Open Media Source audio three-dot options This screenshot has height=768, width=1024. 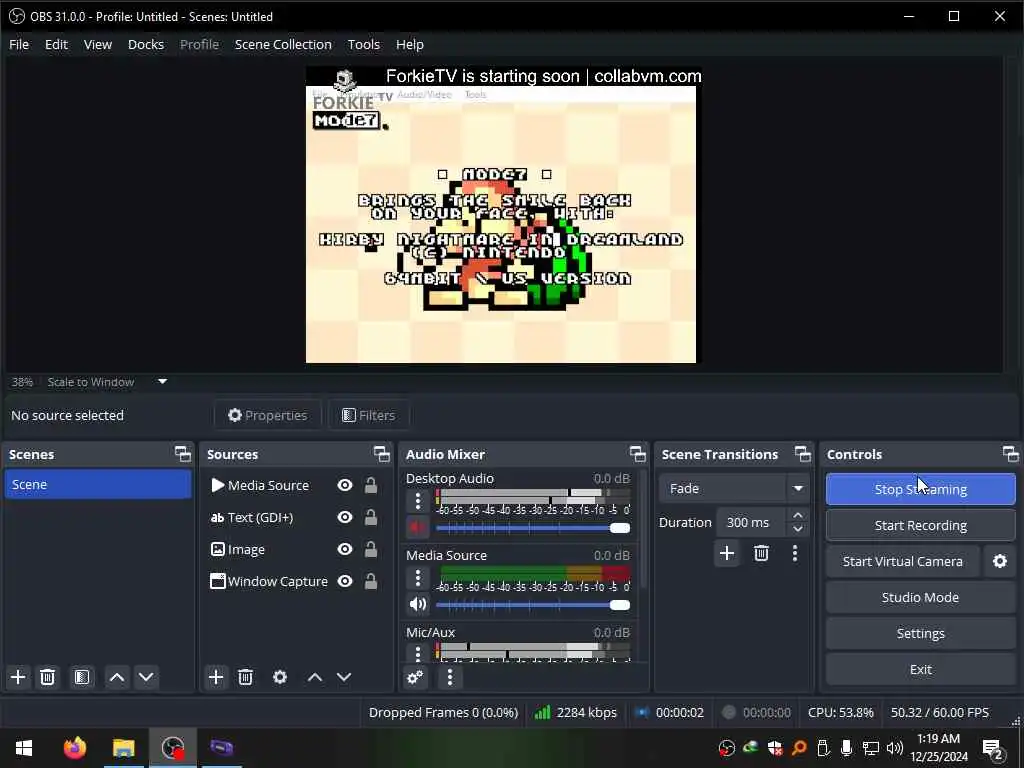click(x=418, y=578)
